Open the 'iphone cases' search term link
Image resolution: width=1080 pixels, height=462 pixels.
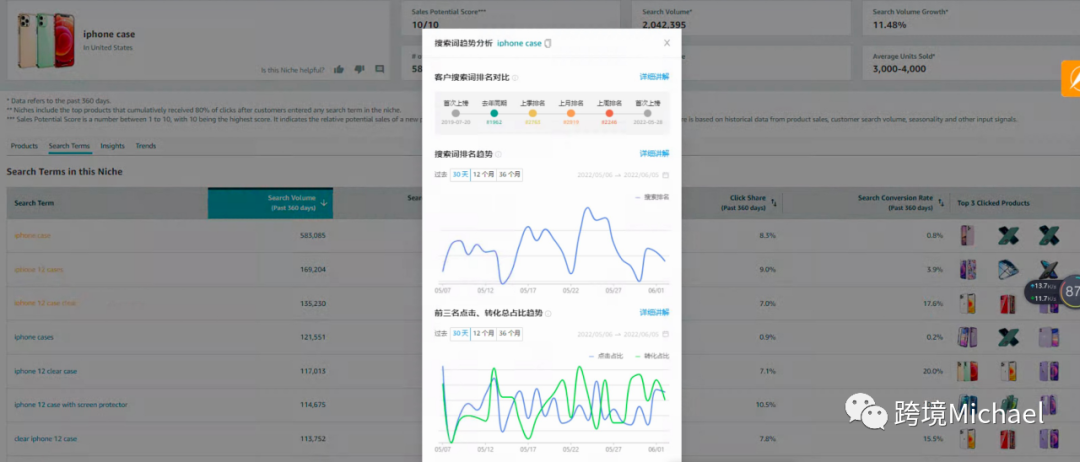[x=34, y=337]
